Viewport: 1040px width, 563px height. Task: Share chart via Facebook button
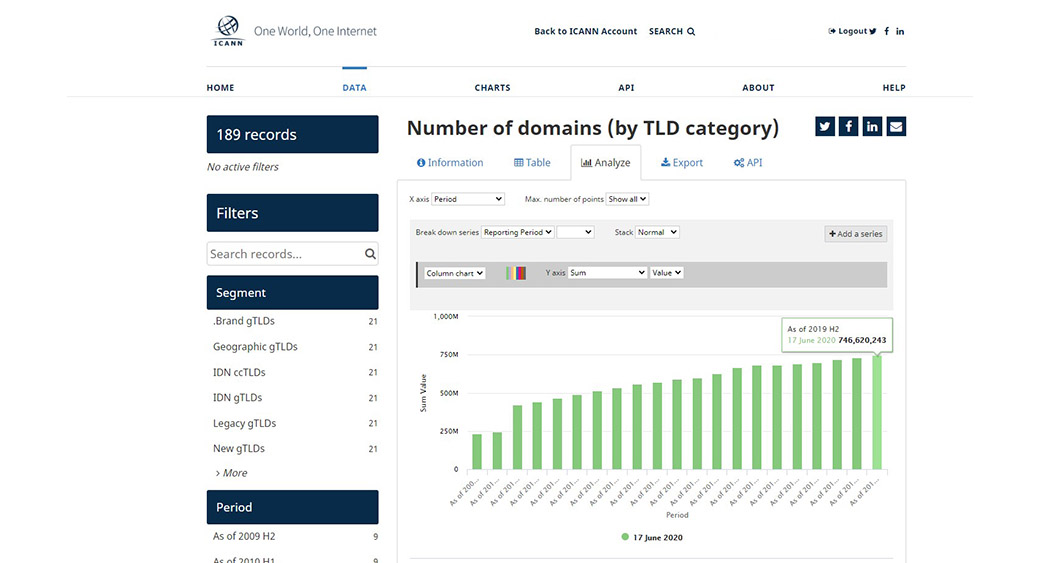849,126
